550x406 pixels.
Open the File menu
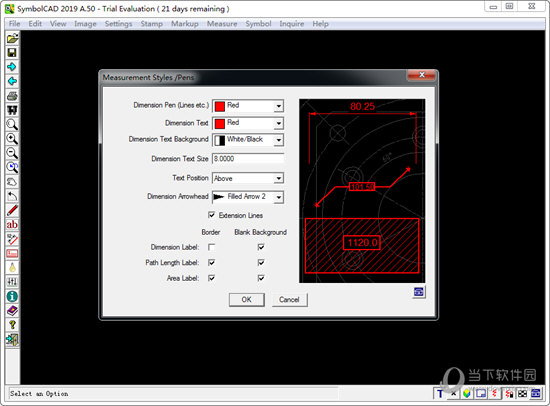tap(14, 24)
